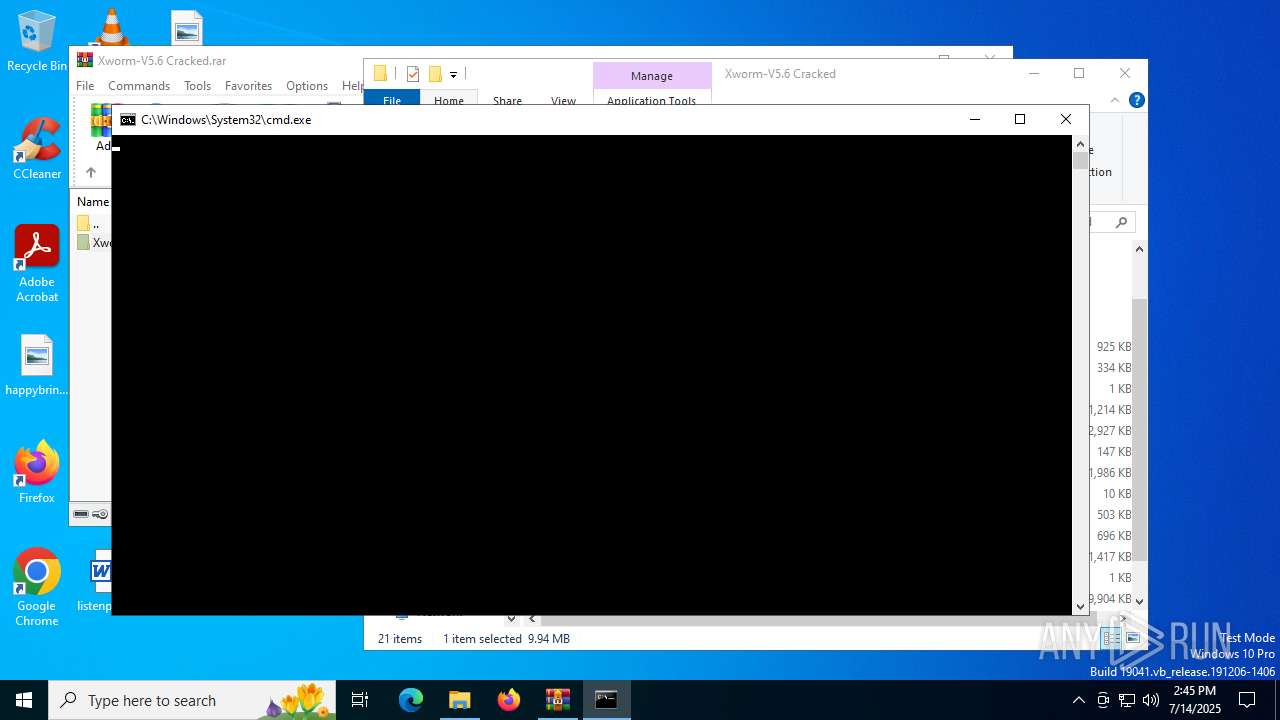Switch Explorer to large icons view

(x=1133, y=638)
